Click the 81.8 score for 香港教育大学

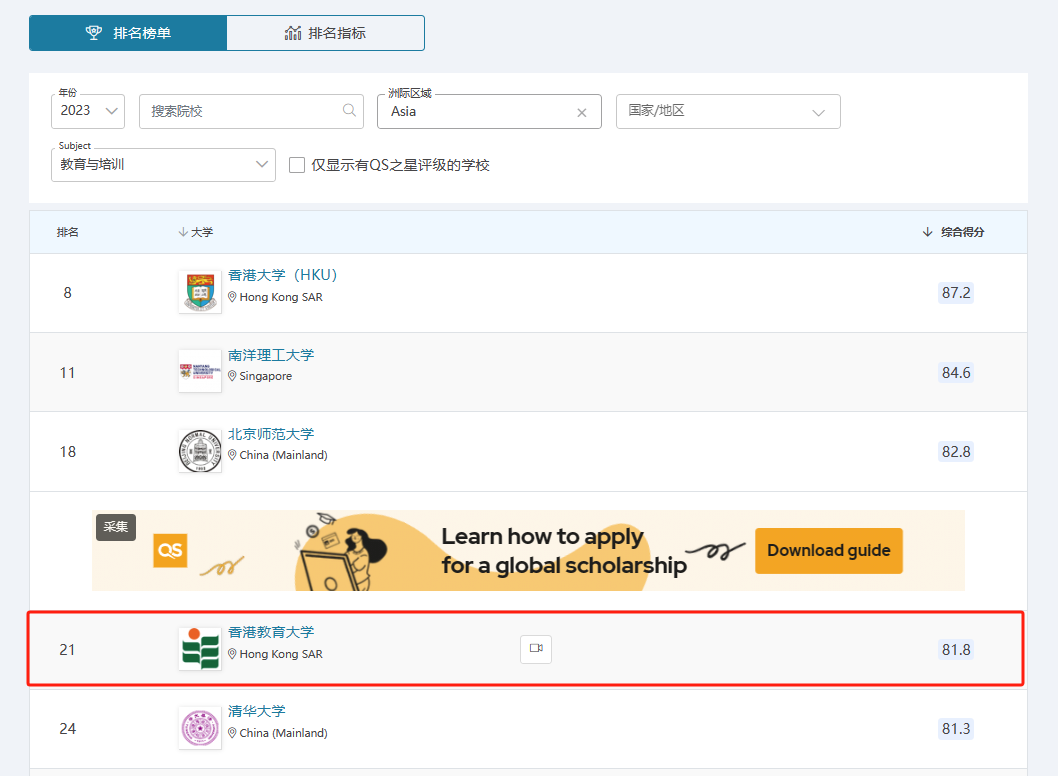[x=956, y=650]
